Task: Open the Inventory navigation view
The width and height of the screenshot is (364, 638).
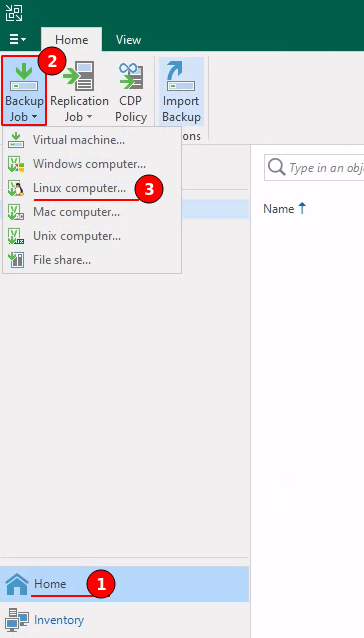Action: (124, 620)
